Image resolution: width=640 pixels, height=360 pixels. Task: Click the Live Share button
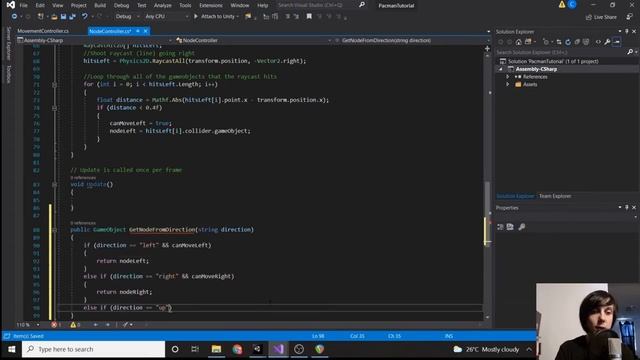coord(601,17)
